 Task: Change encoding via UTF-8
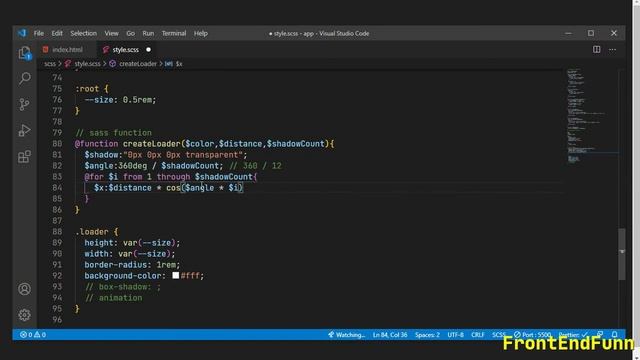coord(456,335)
